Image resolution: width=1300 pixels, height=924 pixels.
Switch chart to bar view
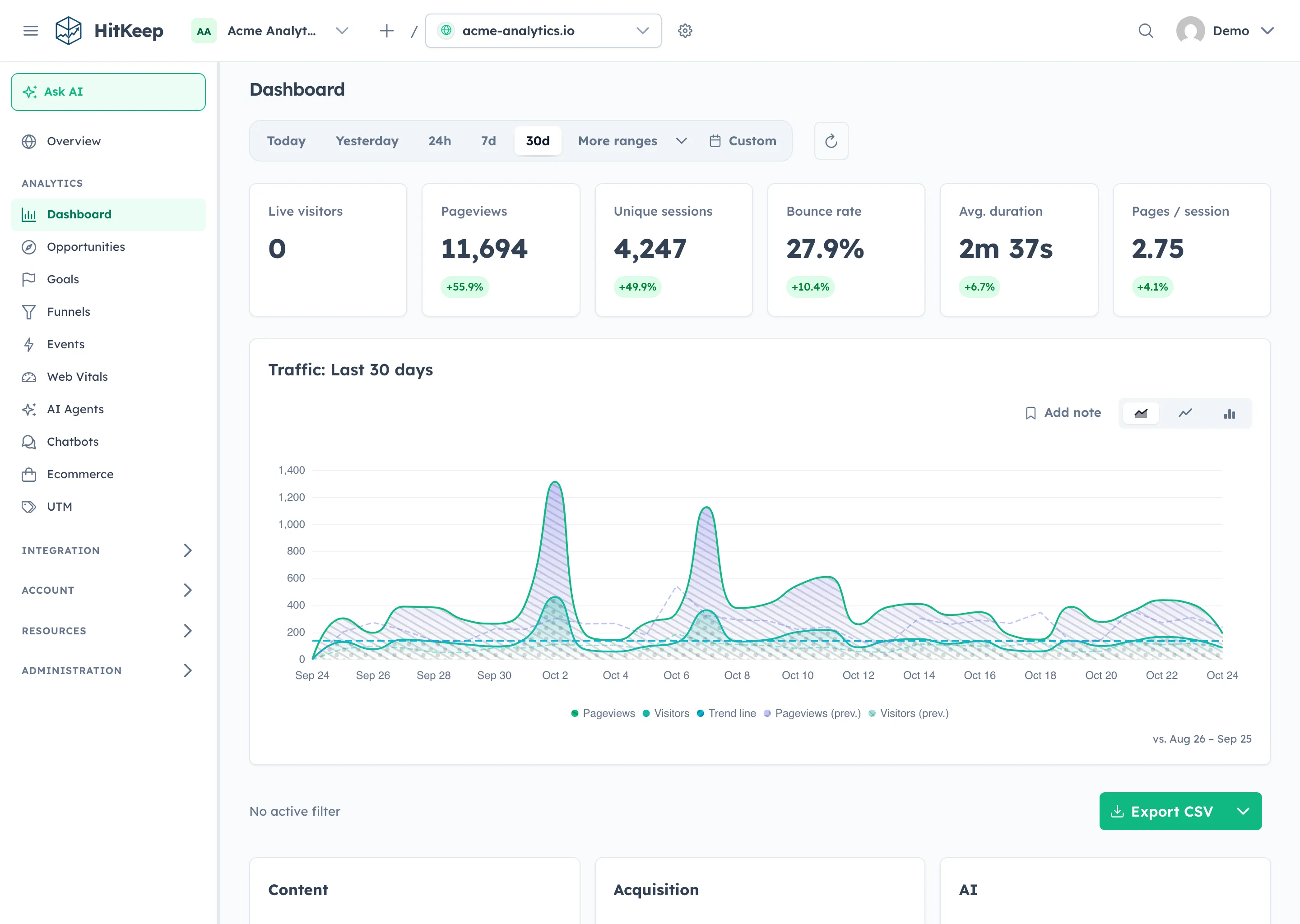1230,413
